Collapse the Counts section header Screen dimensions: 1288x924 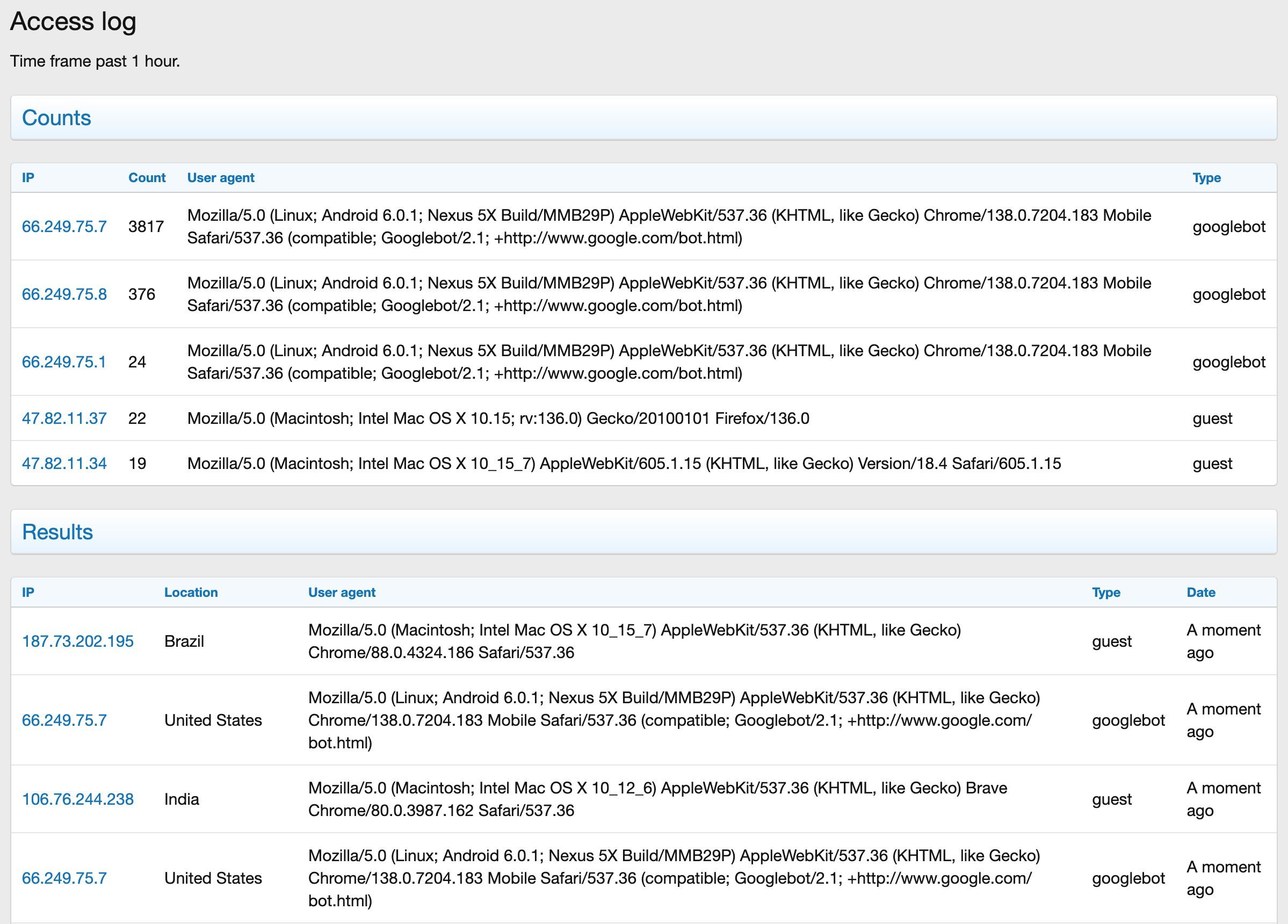57,118
